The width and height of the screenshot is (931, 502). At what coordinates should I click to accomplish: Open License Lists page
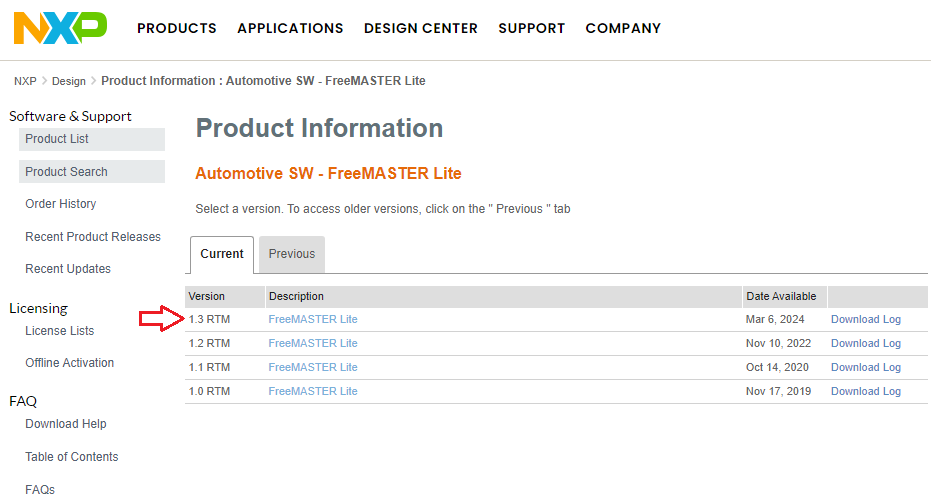[x=60, y=331]
